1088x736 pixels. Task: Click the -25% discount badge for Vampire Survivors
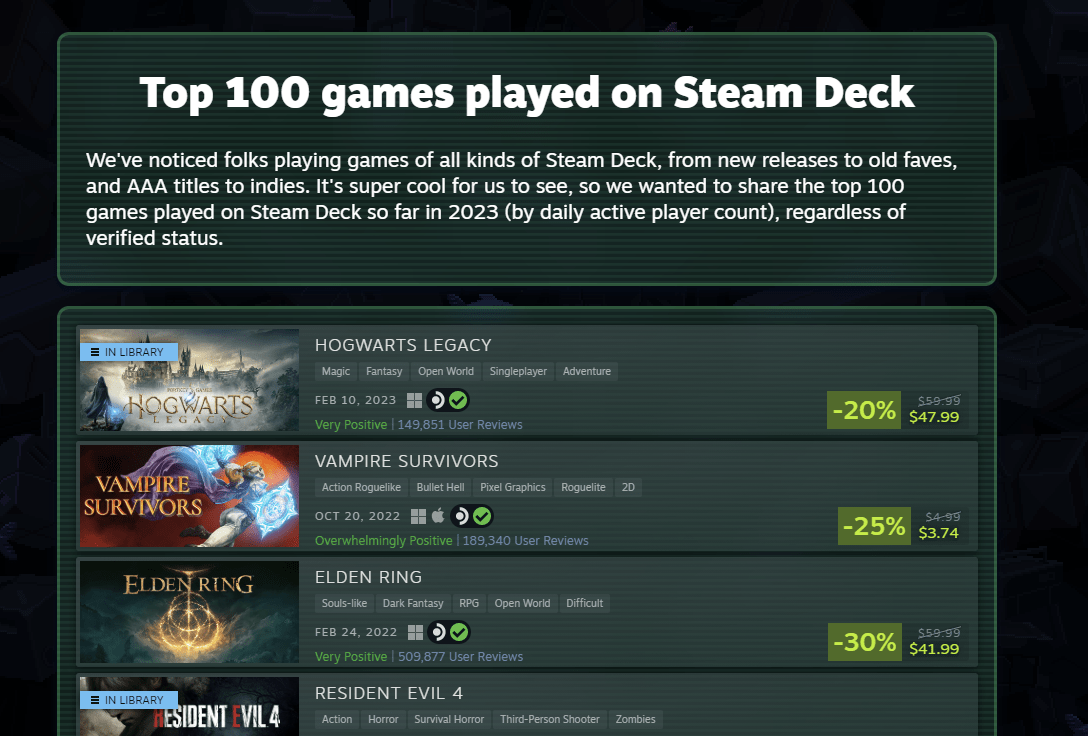(x=873, y=526)
